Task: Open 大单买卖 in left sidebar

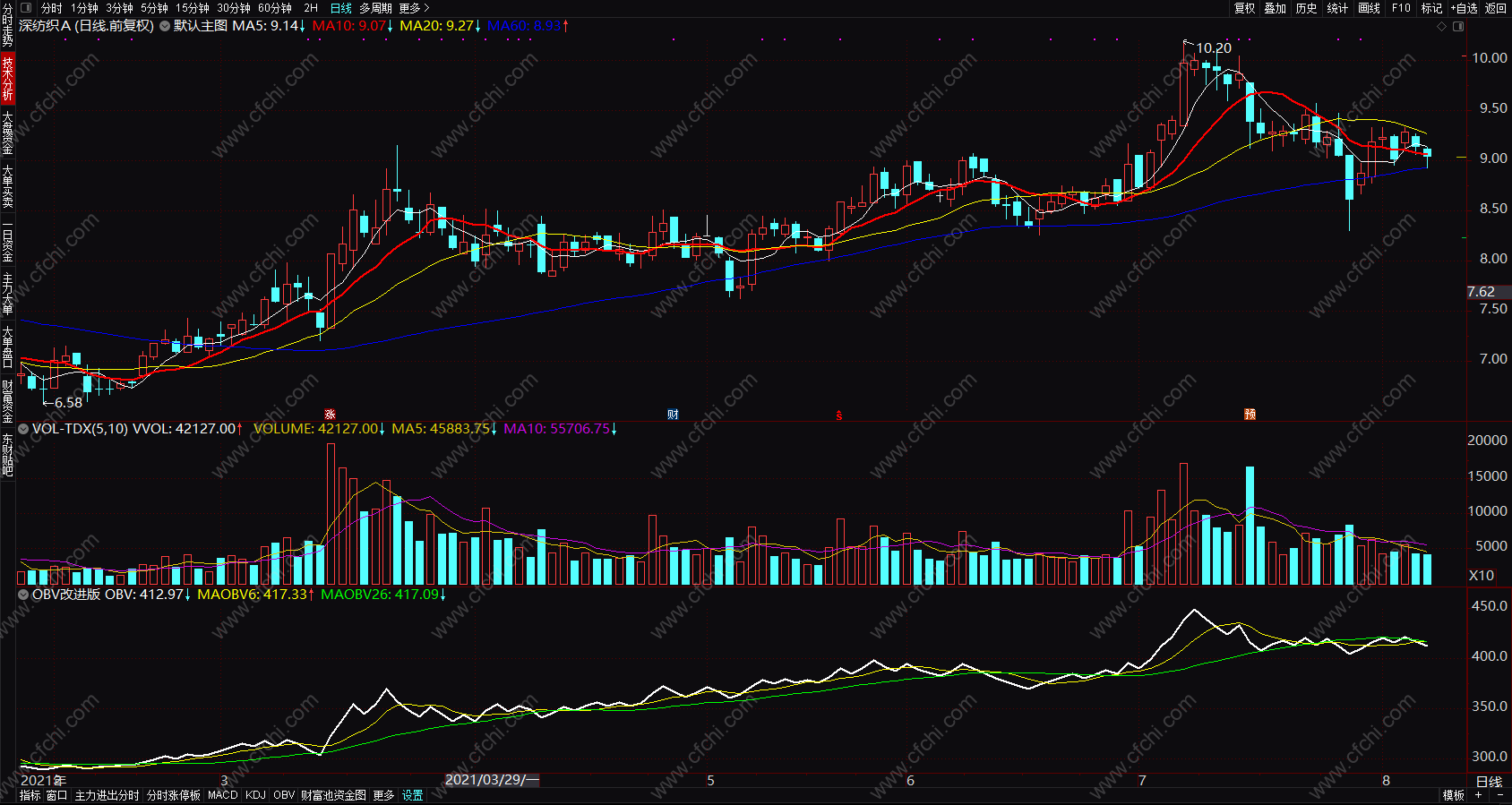Action: tap(7, 185)
